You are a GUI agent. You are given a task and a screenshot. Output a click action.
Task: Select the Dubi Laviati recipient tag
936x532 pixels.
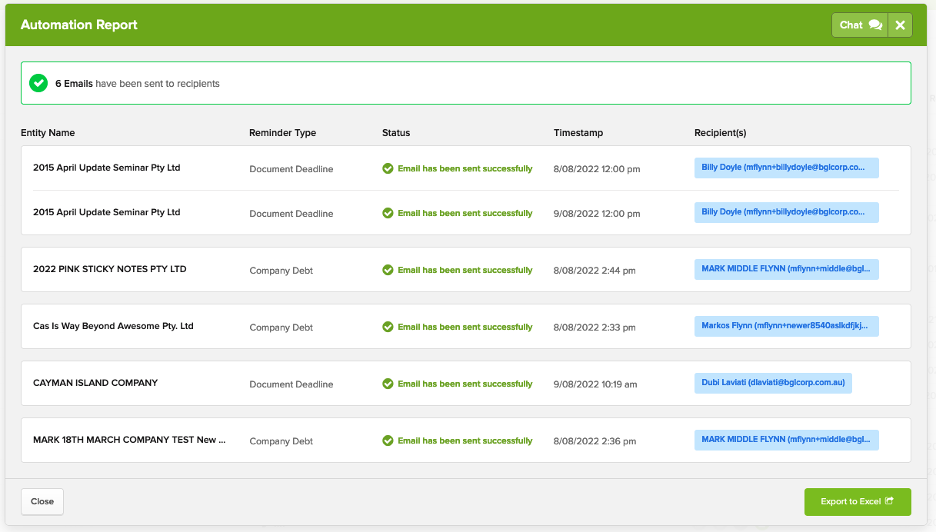[x=772, y=383]
